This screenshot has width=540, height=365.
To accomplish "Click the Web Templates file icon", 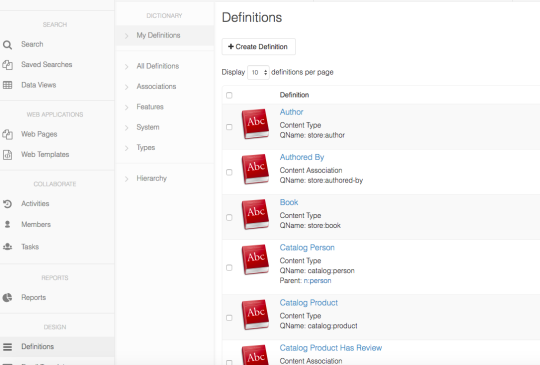I will pos(7,155).
